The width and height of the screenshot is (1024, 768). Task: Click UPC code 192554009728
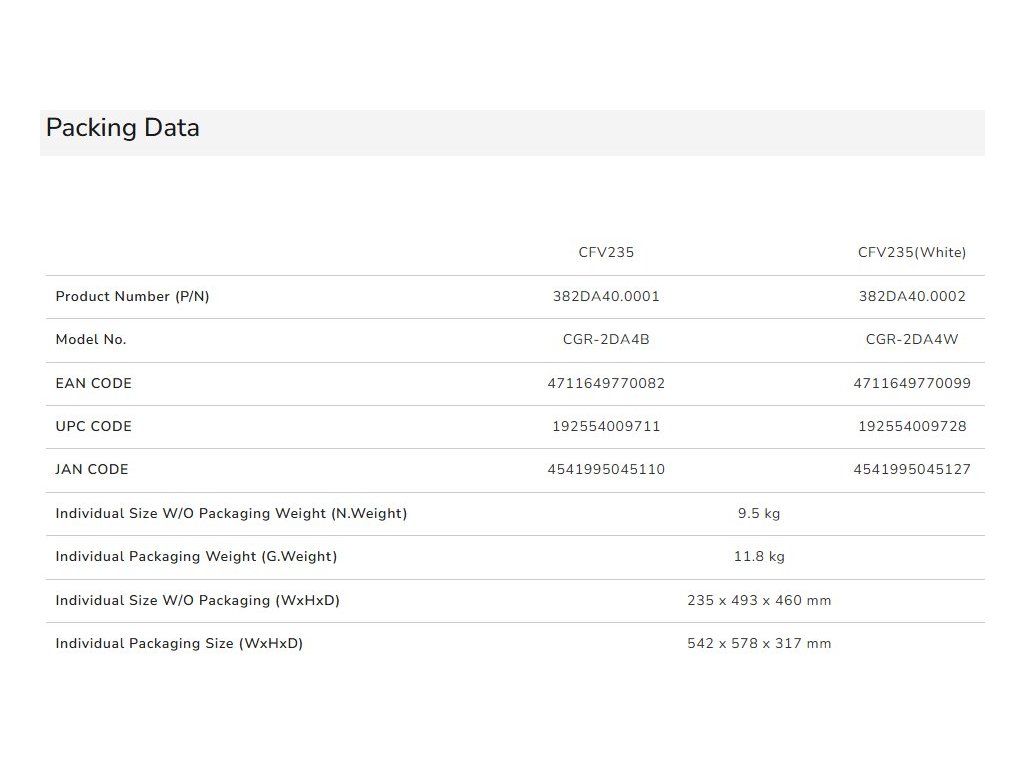[x=912, y=427]
